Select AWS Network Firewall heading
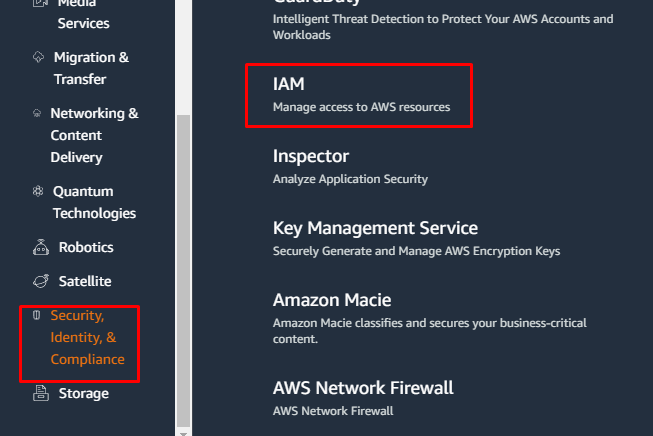Image resolution: width=653 pixels, height=436 pixels. 363,387
